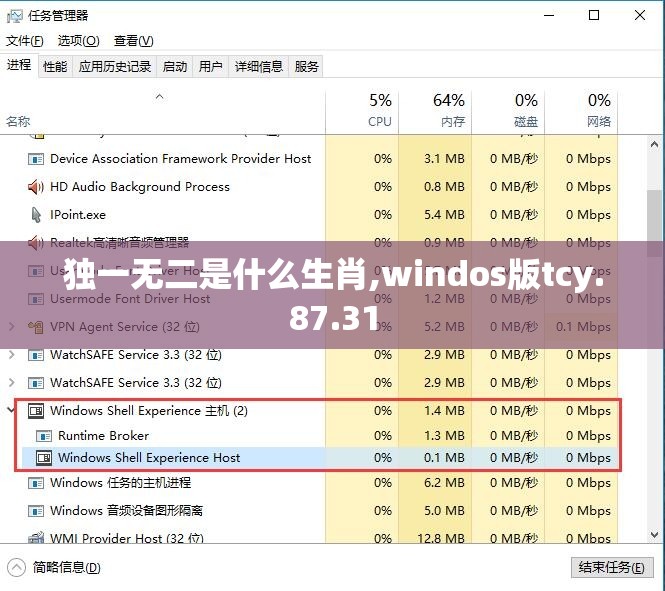This screenshot has height=591, width=665.
Task: Click the WMI Provider Host icon
Action: click(36, 538)
